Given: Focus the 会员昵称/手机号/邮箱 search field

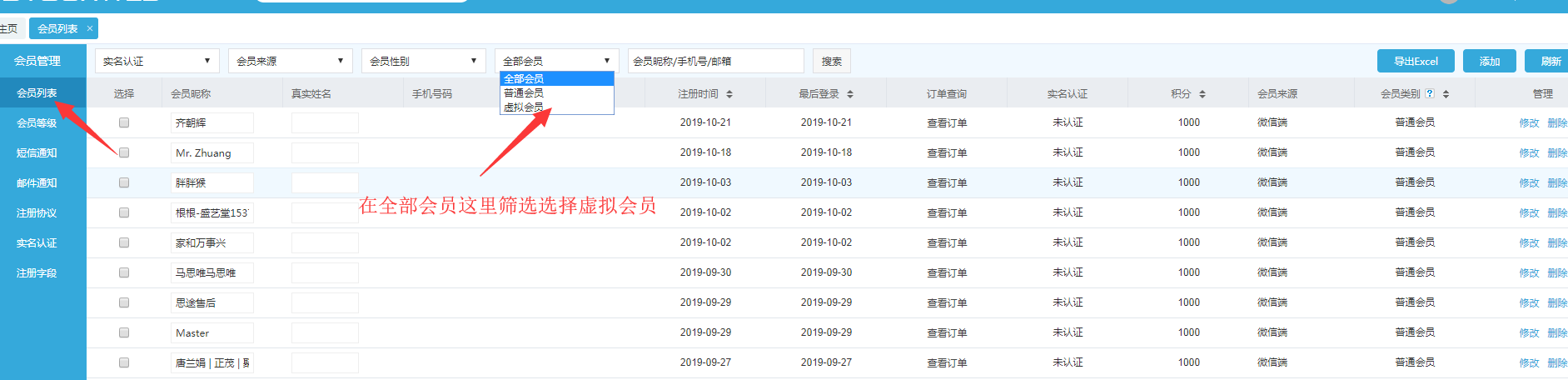Looking at the screenshot, I should point(715,61).
